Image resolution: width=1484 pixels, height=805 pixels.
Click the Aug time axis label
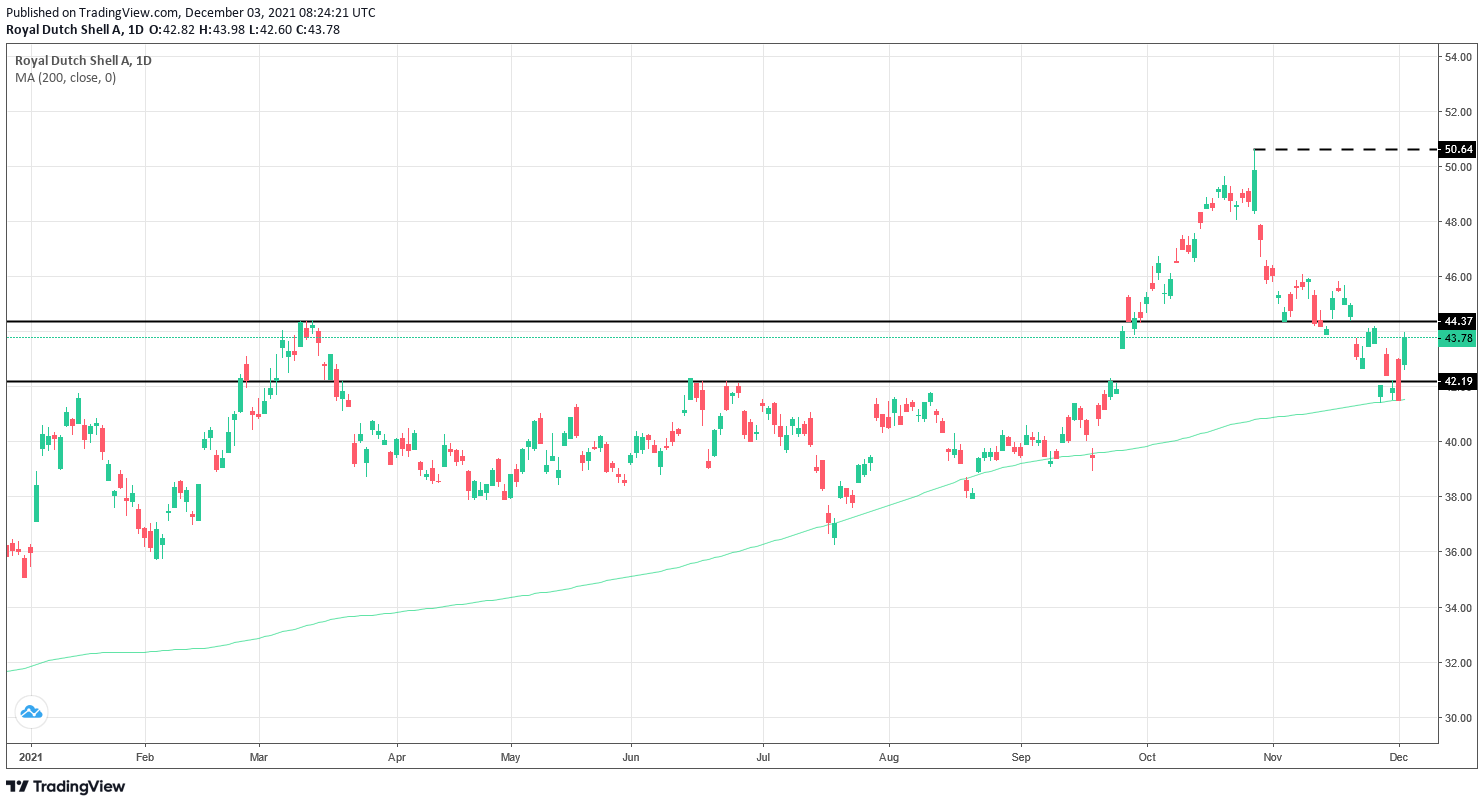[x=888, y=758]
